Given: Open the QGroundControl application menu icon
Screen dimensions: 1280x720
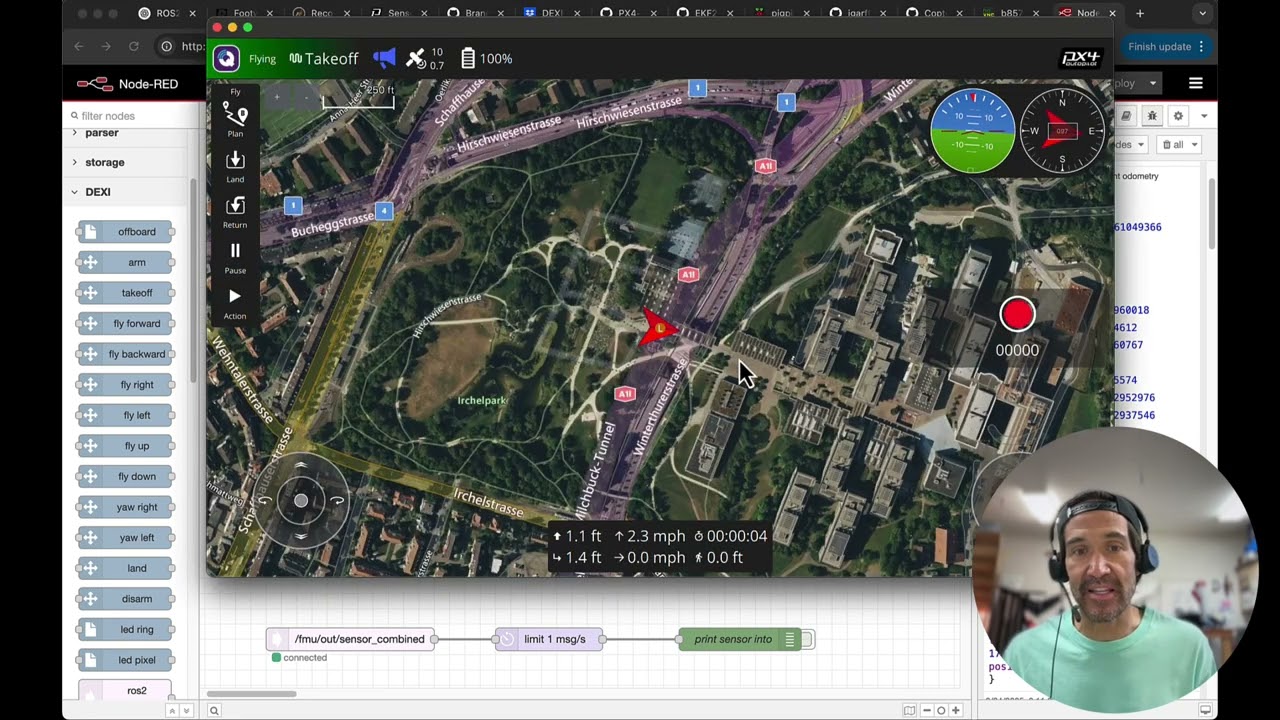Looking at the screenshot, I should coord(226,59).
